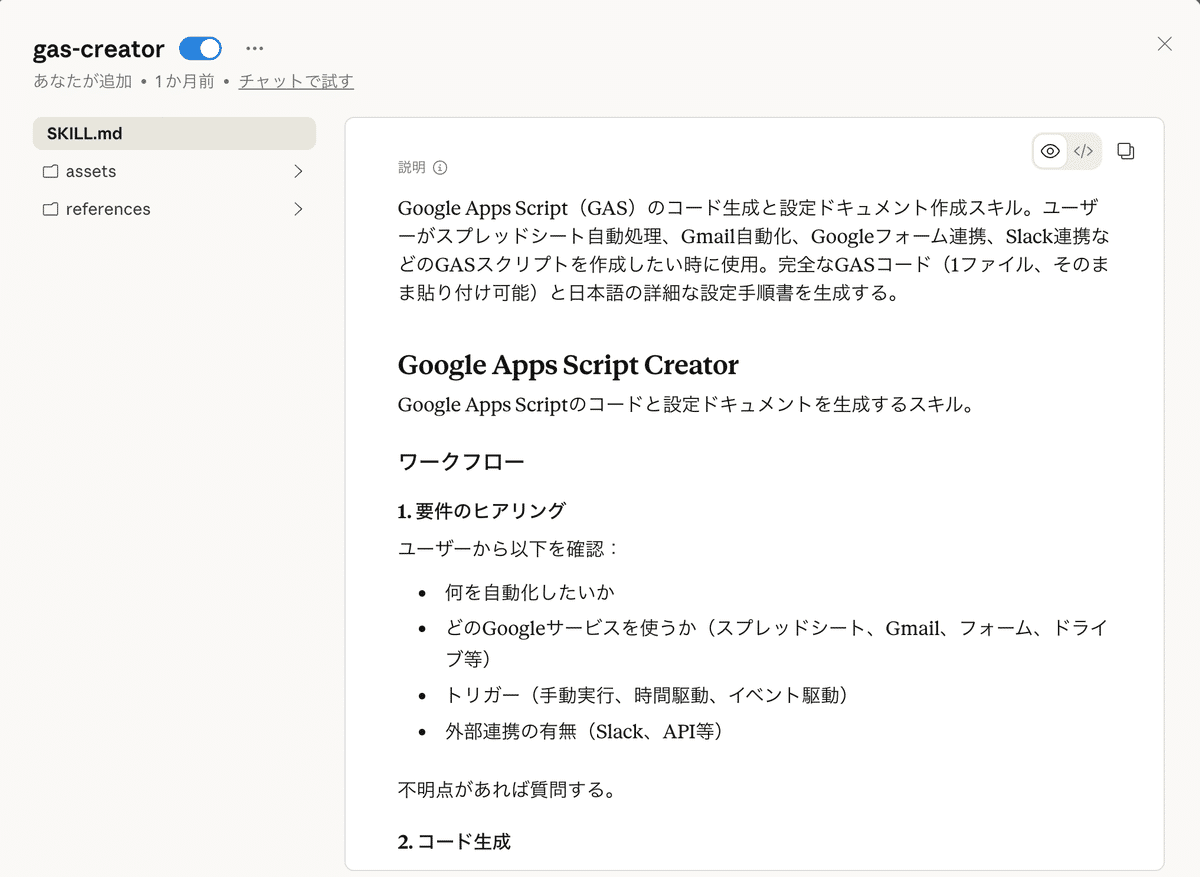The image size is (1200, 877).
Task: Click the info icon beside 説明
Action: point(440,168)
